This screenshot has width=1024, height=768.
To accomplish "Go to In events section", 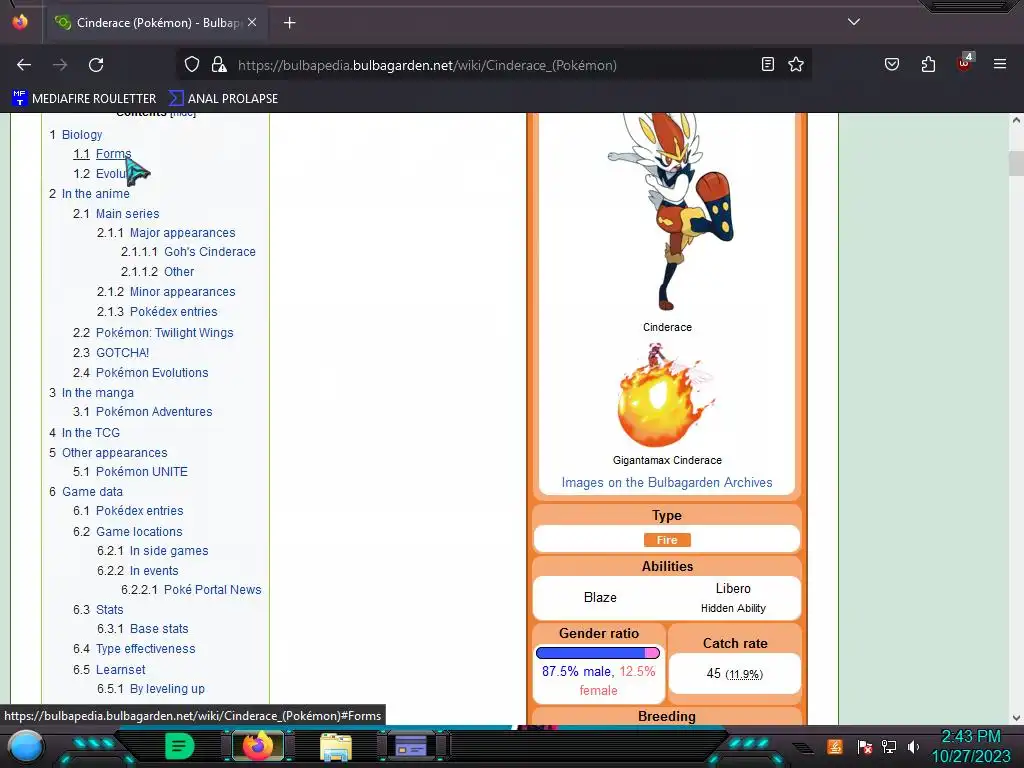I will click(x=153, y=571).
